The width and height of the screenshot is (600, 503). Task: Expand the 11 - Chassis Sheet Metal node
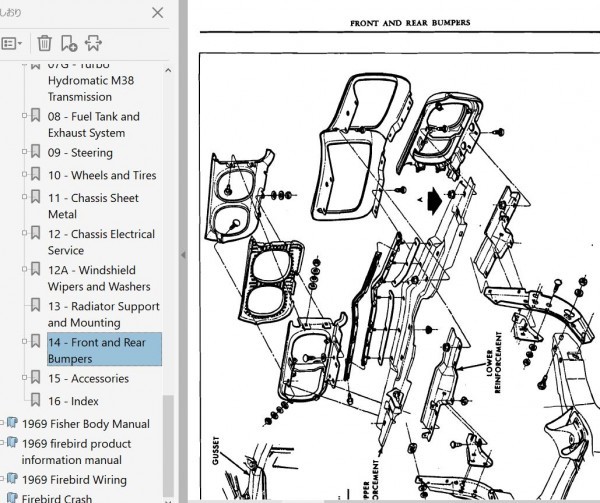pos(24,197)
